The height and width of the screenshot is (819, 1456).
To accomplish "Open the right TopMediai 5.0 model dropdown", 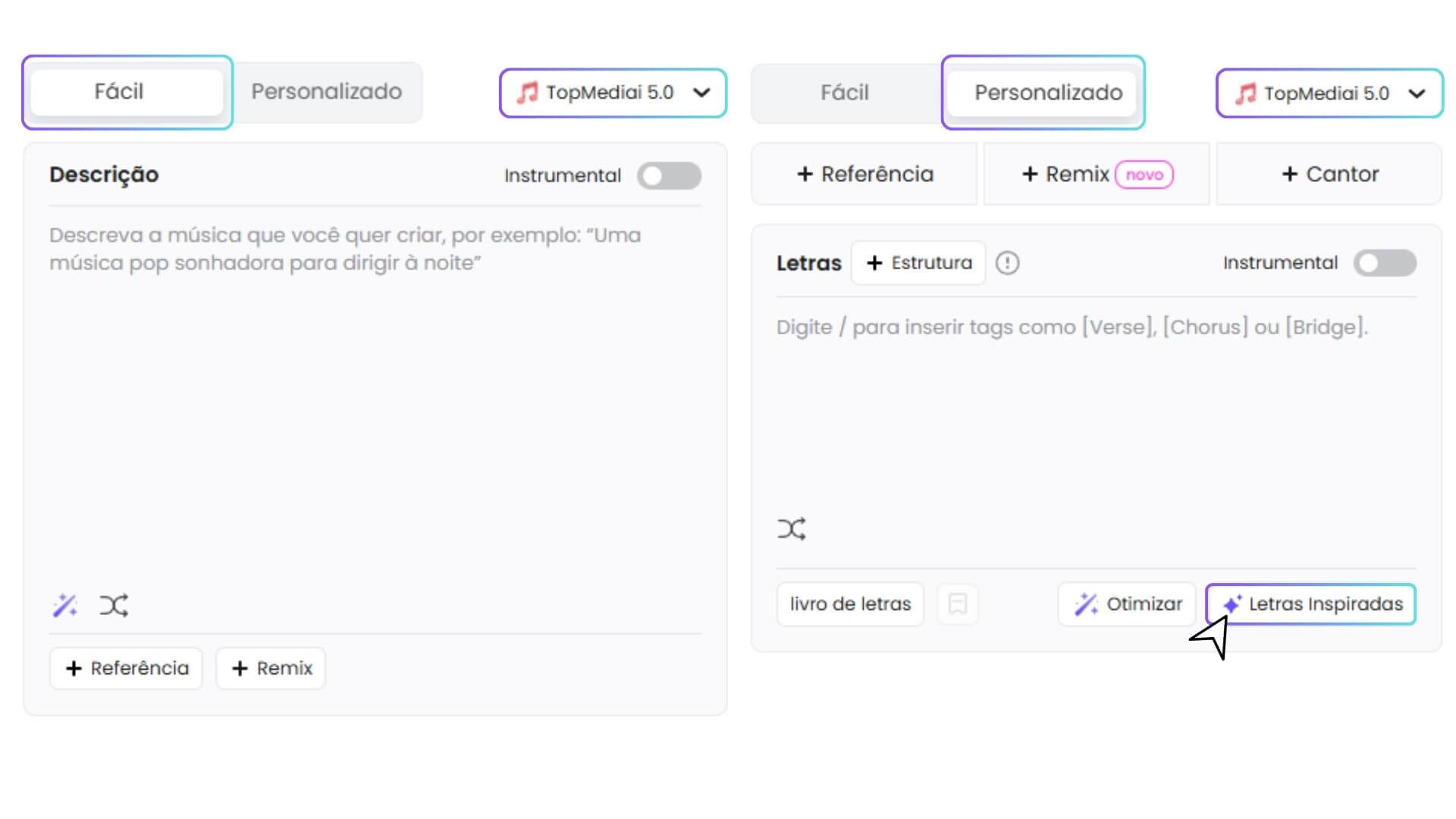I will click(x=1329, y=93).
